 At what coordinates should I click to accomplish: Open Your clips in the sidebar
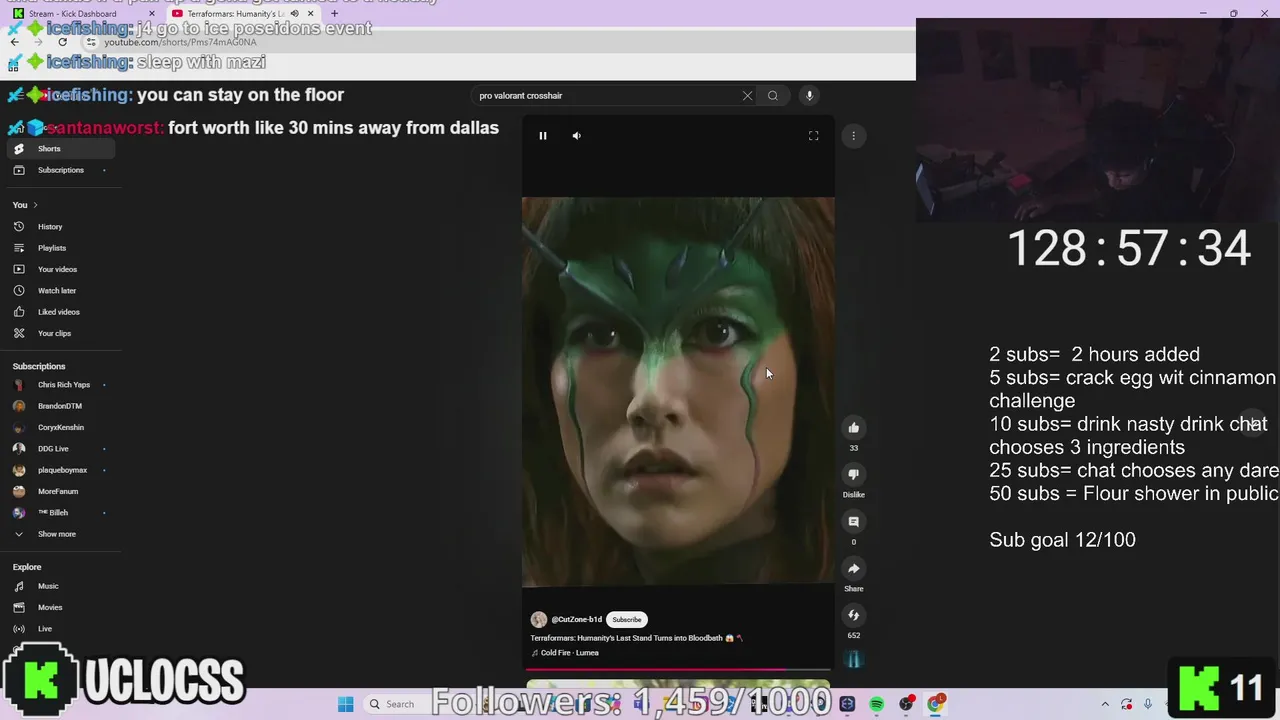click(60, 333)
